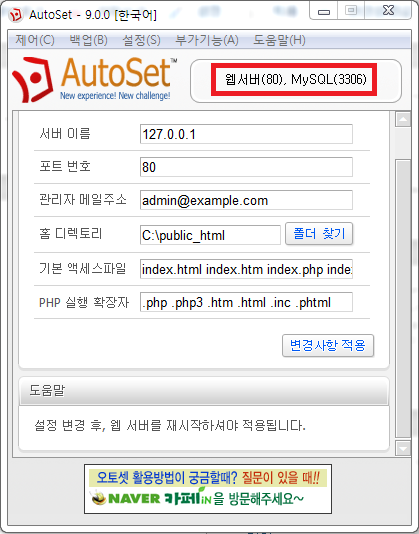The width and height of the screenshot is (419, 534).
Task: Click the scrollbar up arrow
Action: pyautogui.click(x=403, y=119)
